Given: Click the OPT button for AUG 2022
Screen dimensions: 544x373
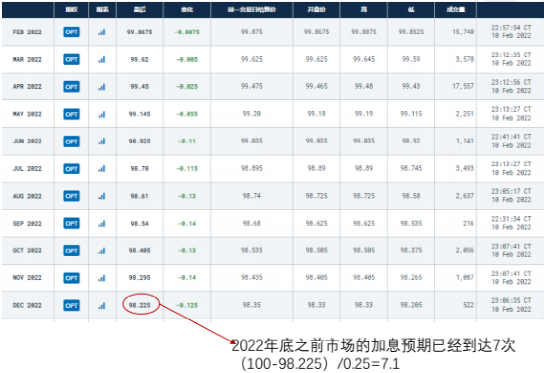Looking at the screenshot, I should pos(71,196).
